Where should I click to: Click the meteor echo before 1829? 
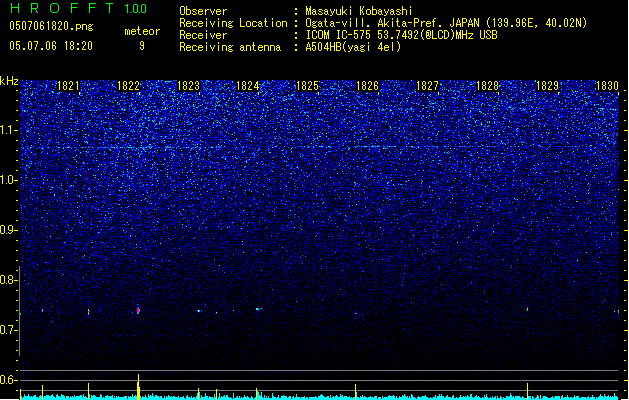pos(528,309)
